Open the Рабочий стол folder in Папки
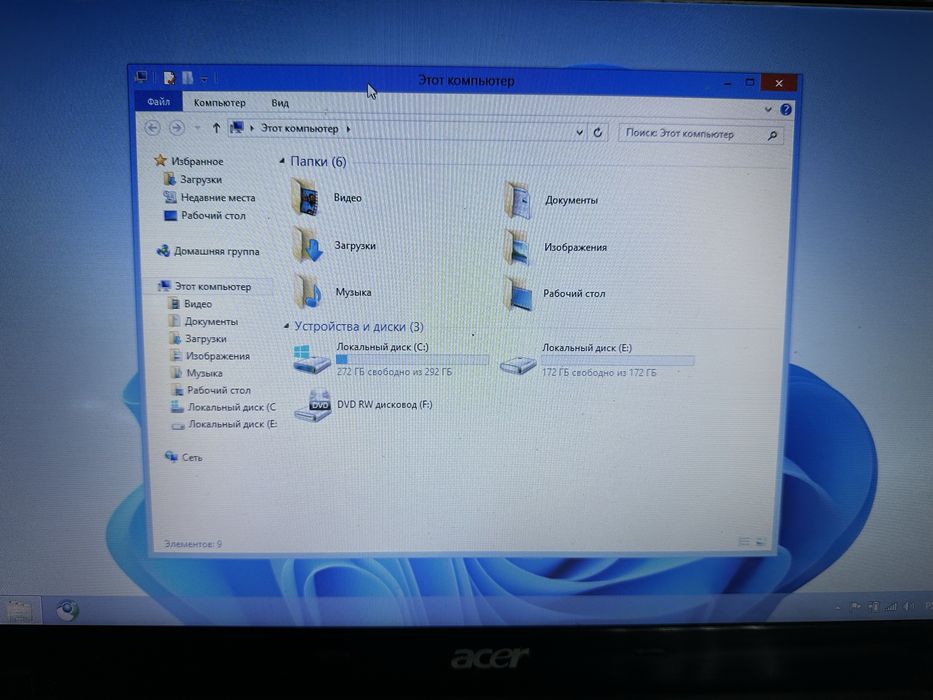Viewport: 933px width, 700px height. click(555, 293)
